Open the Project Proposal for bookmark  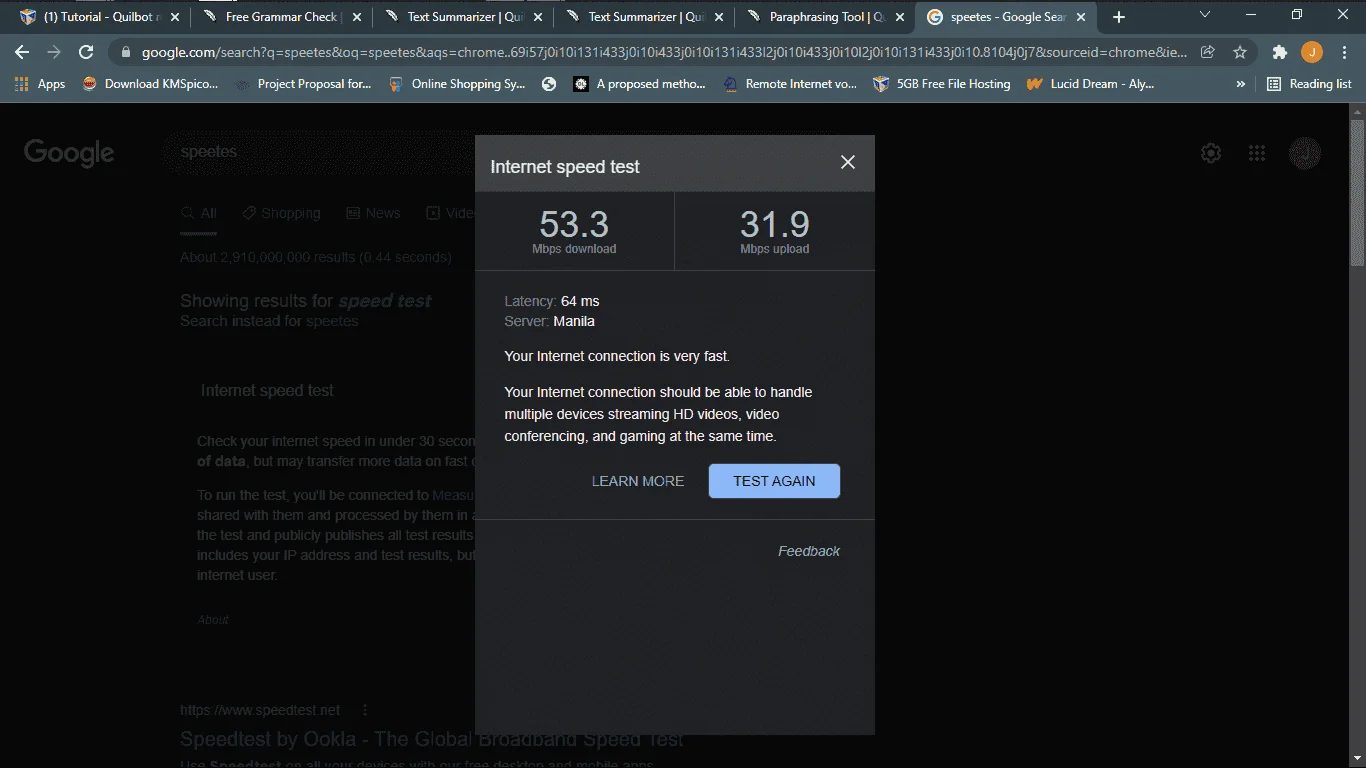pos(303,84)
